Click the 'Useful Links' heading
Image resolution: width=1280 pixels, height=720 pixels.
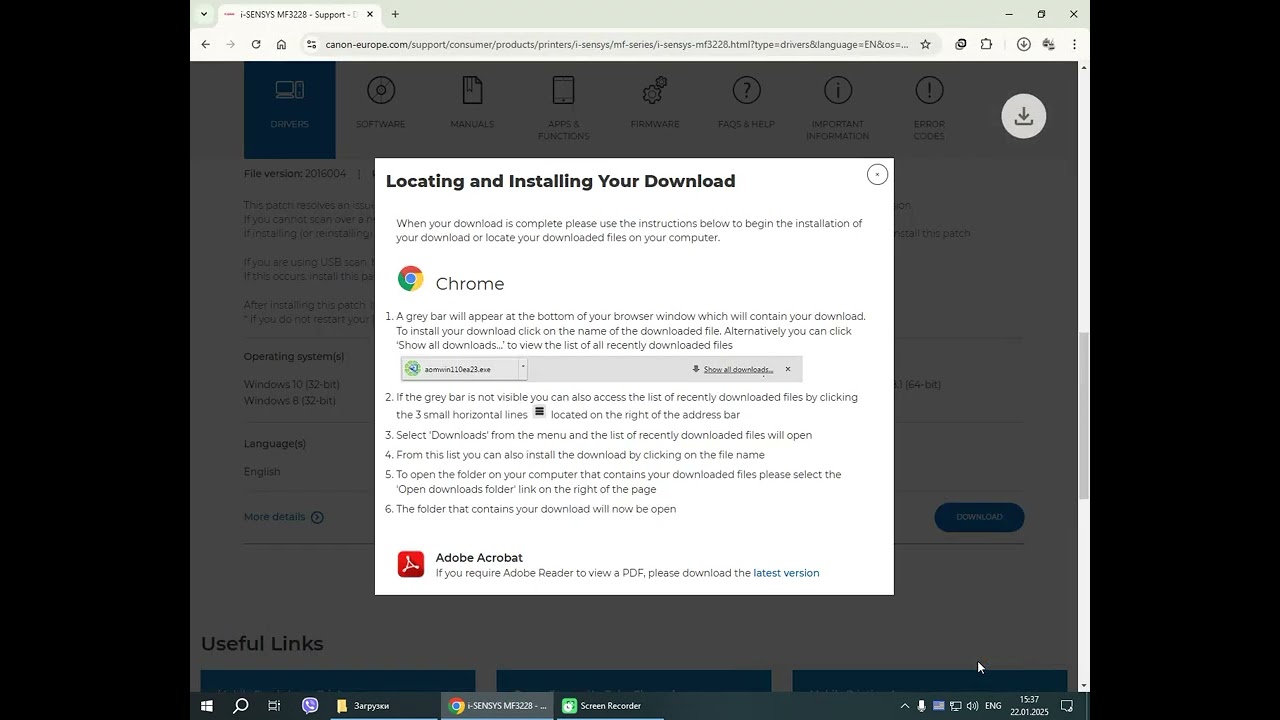coord(262,644)
